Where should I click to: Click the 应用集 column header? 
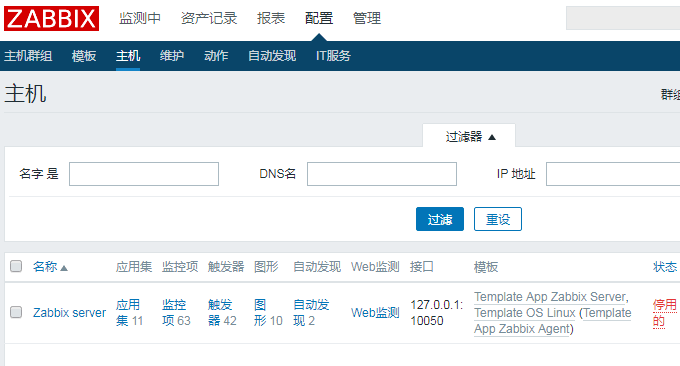[x=134, y=267]
